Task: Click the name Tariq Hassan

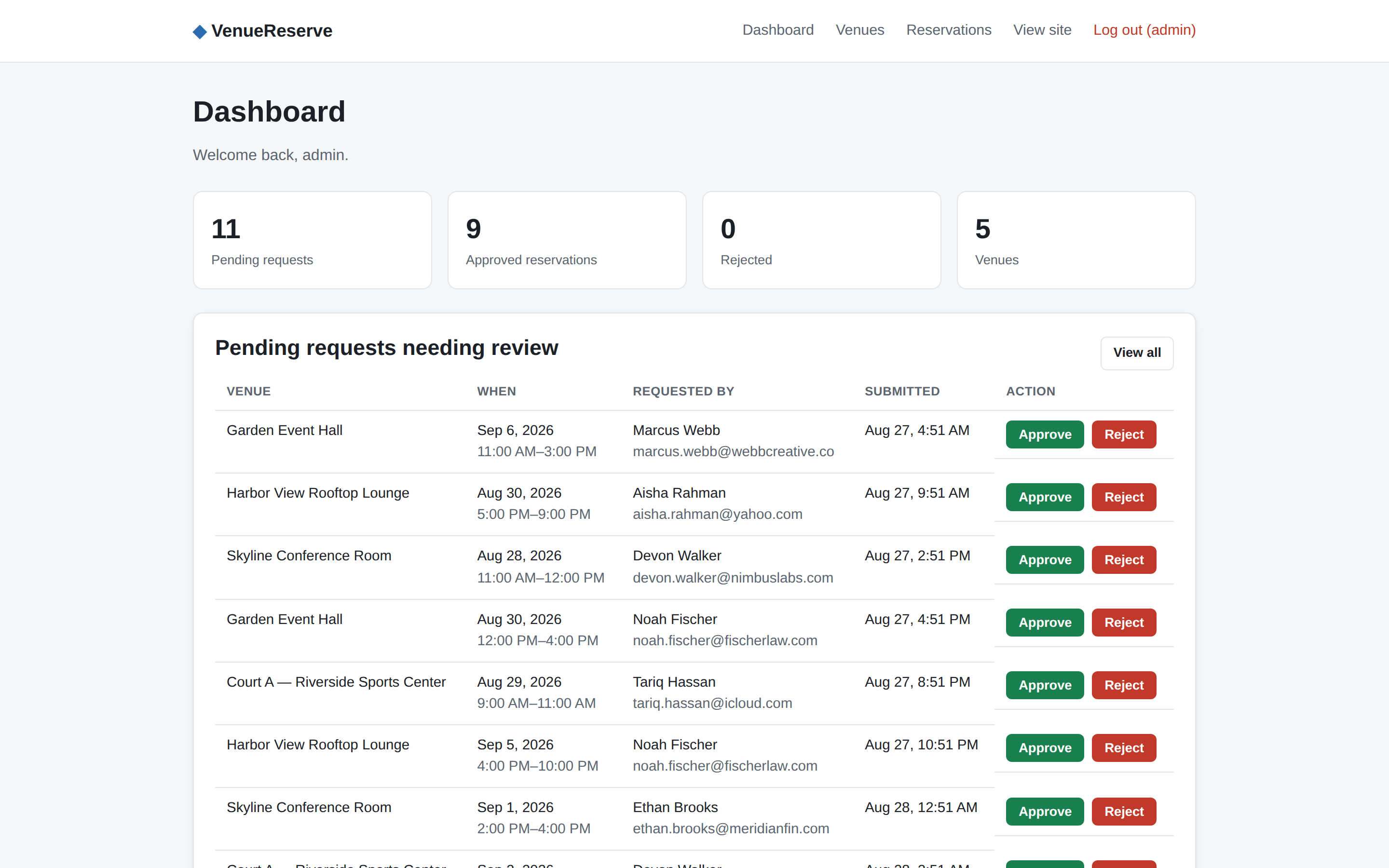Action: 674,682
